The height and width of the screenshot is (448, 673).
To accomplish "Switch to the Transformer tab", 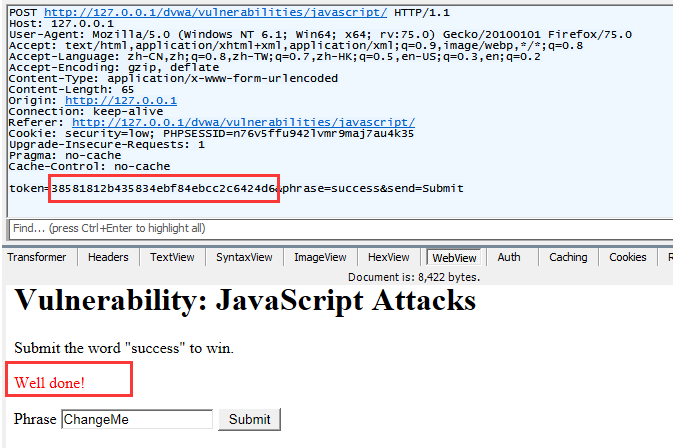I will tap(37, 258).
